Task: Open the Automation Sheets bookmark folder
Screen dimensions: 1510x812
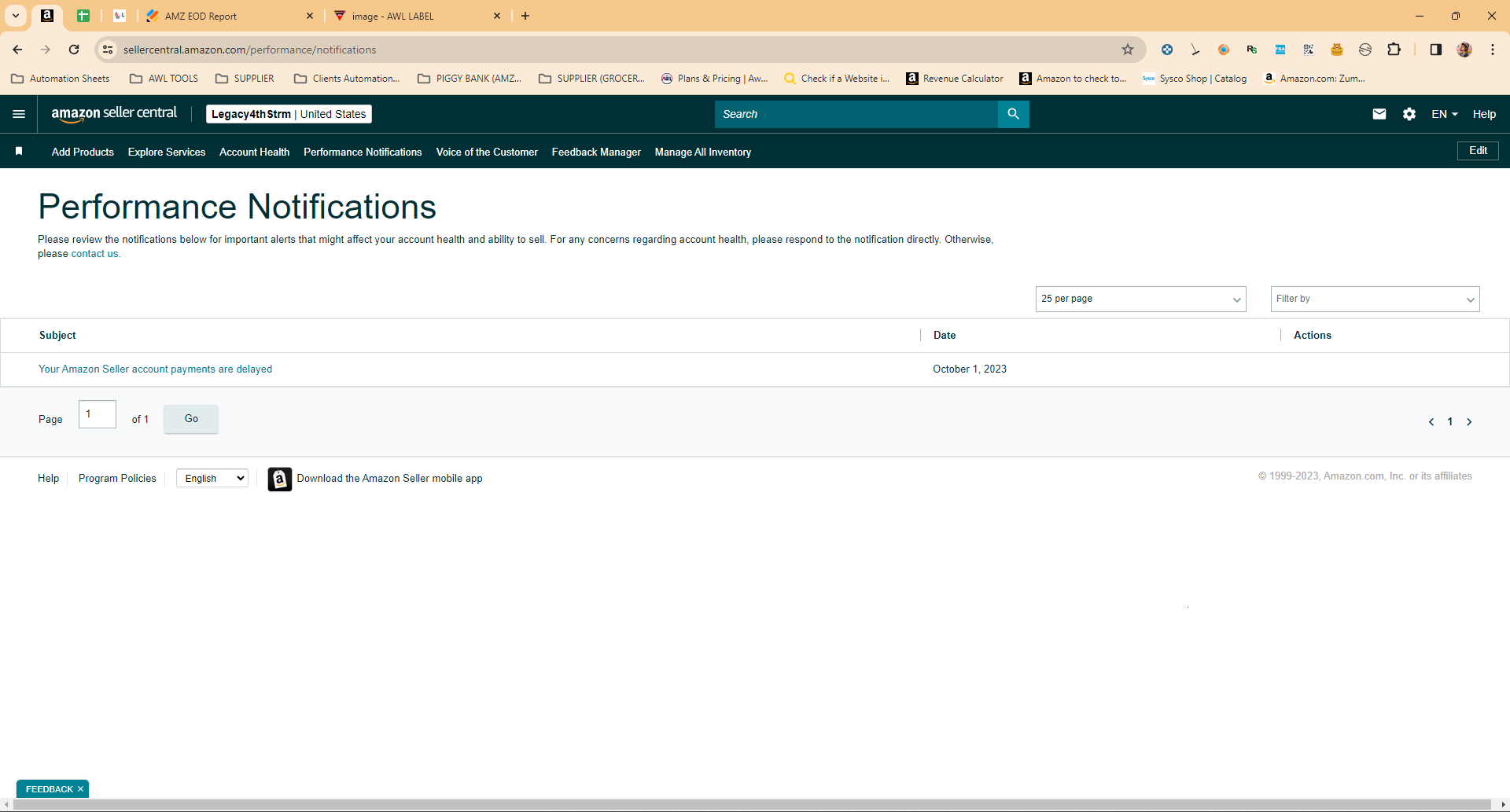Action: tap(61, 79)
